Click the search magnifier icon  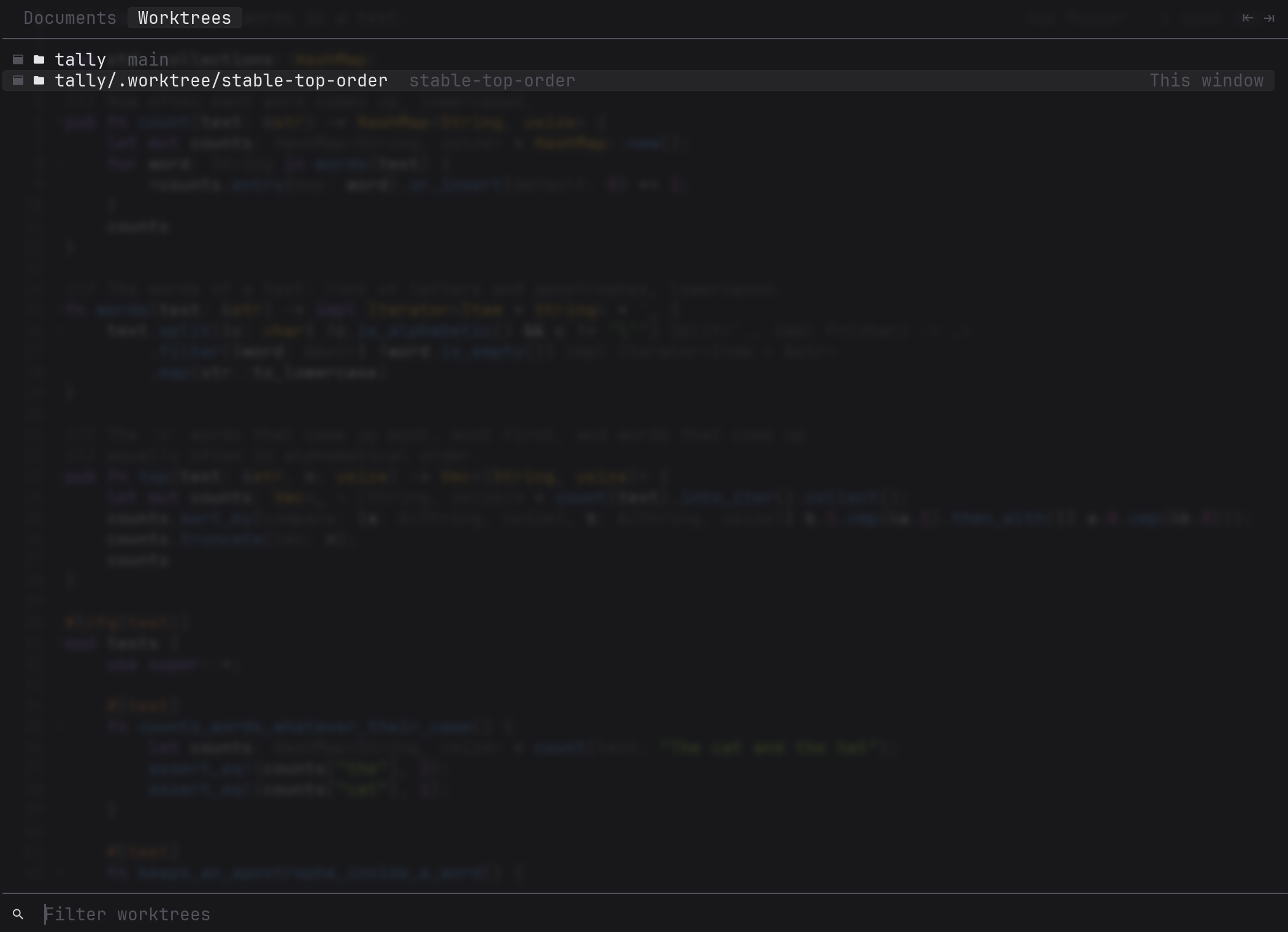18,914
